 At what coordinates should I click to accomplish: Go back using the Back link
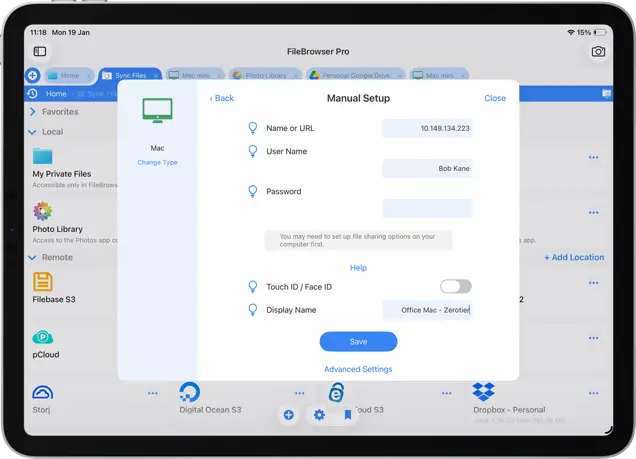pyautogui.click(x=222, y=98)
